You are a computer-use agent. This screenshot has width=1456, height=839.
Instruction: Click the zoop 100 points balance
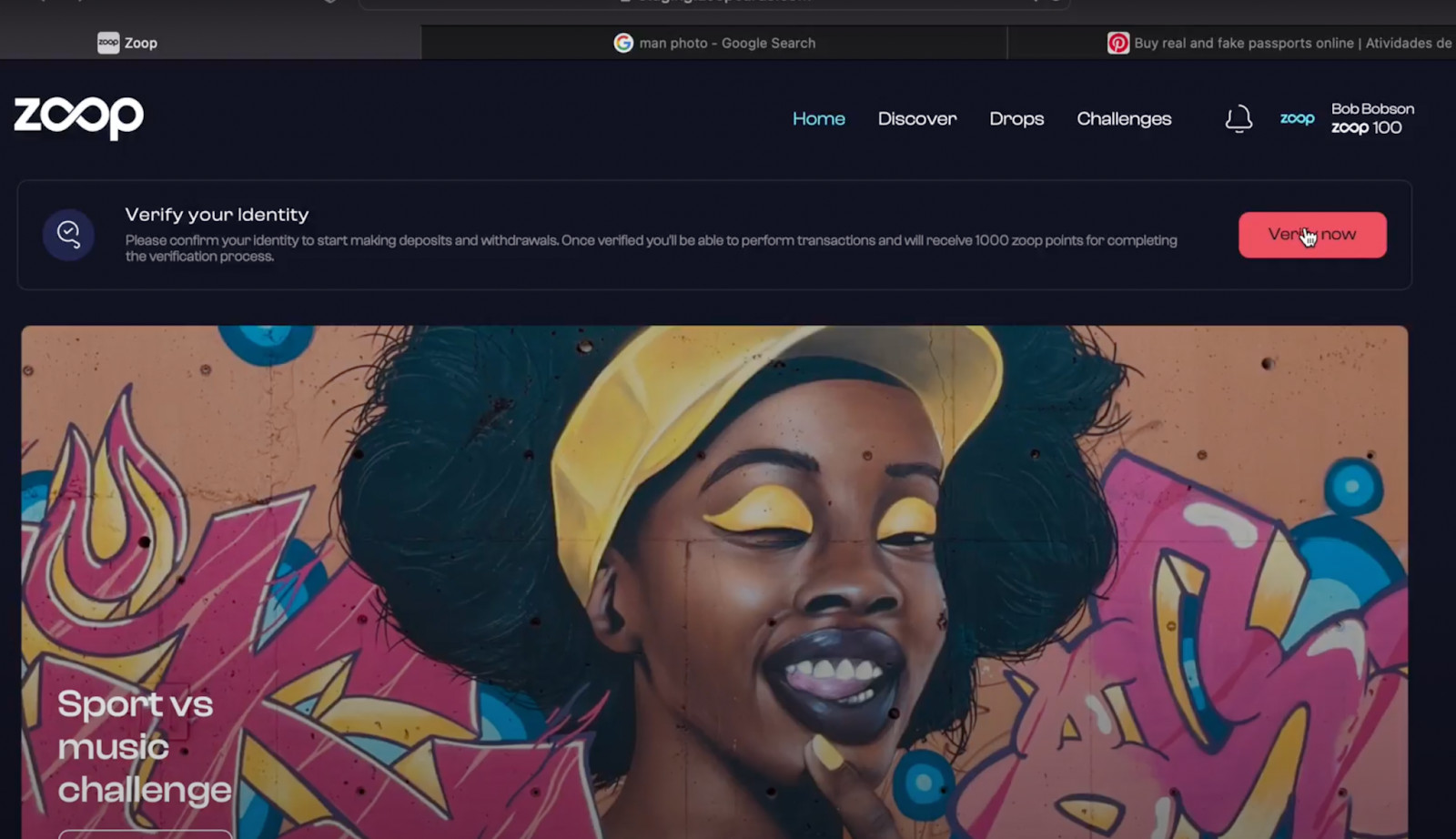pyautogui.click(x=1366, y=128)
